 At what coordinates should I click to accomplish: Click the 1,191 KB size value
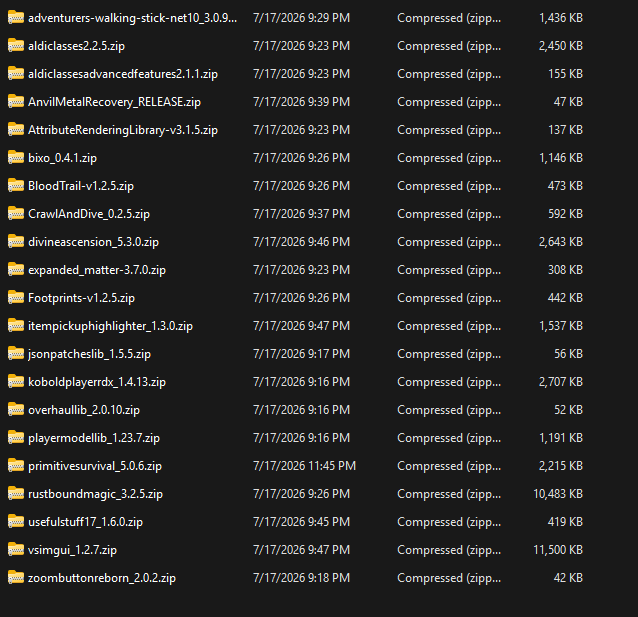pos(561,438)
